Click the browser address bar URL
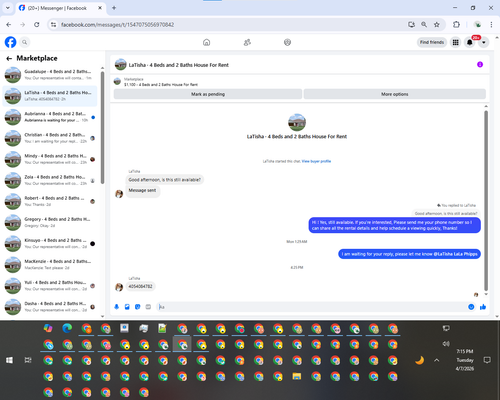 (x=117, y=25)
